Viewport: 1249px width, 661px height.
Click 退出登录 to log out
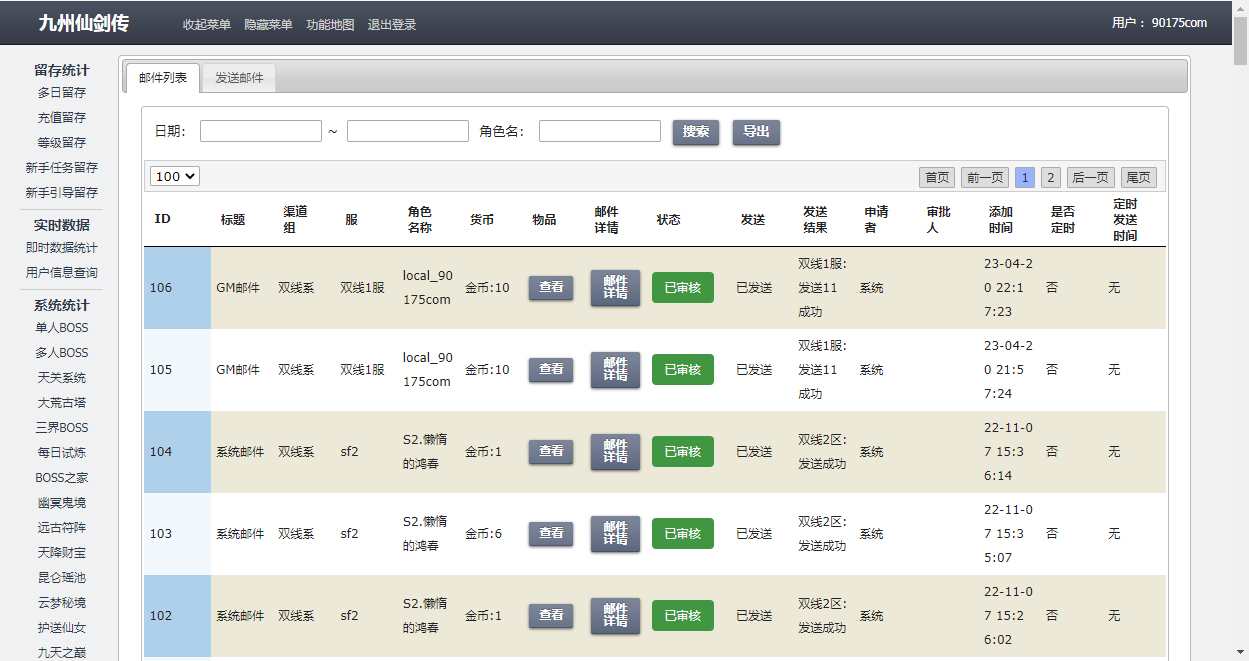point(392,25)
